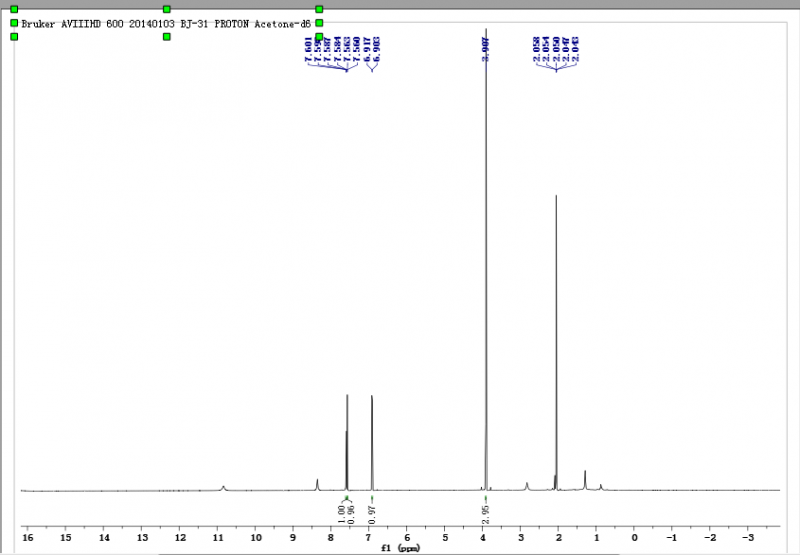Select the 0.96 integral value
Screen dimensions: 800x555
(x=351, y=514)
